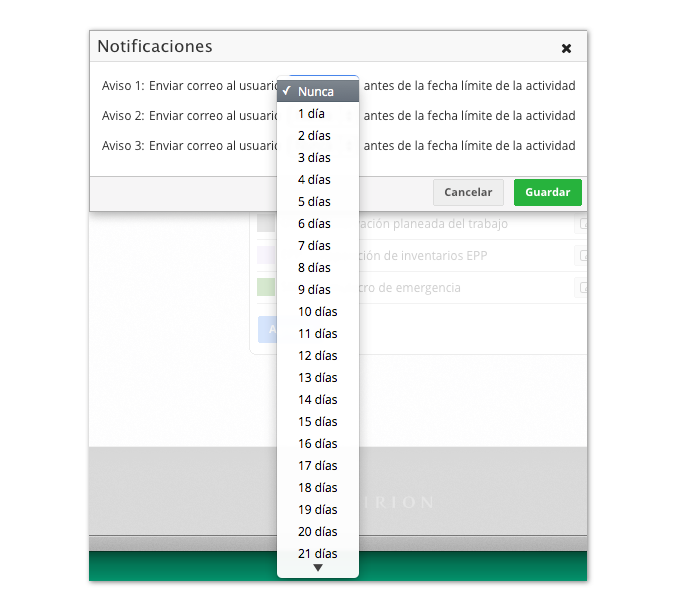Choose the '8 días' entry
The image size is (676, 604).
(x=318, y=267)
